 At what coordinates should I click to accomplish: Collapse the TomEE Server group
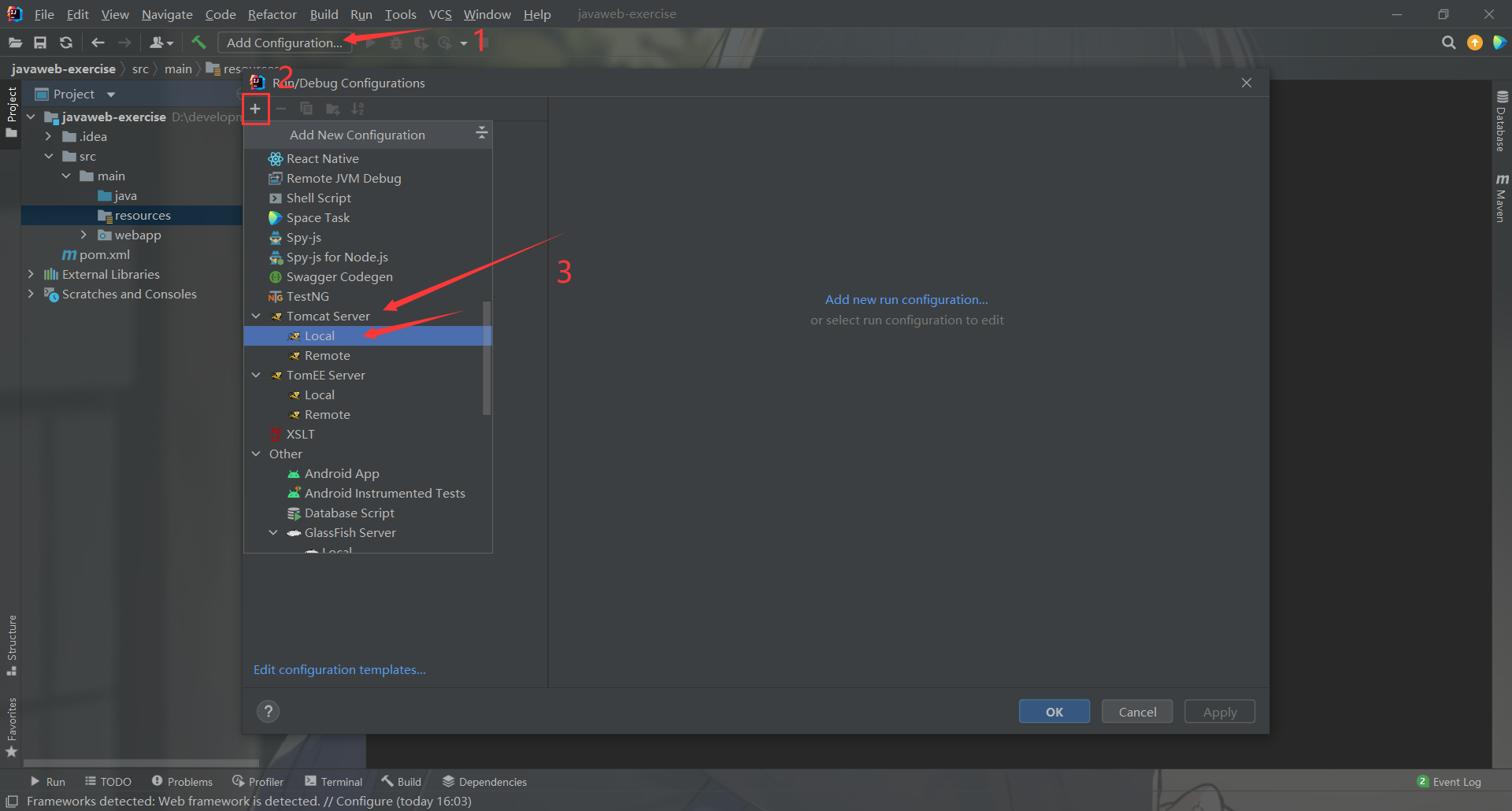256,375
